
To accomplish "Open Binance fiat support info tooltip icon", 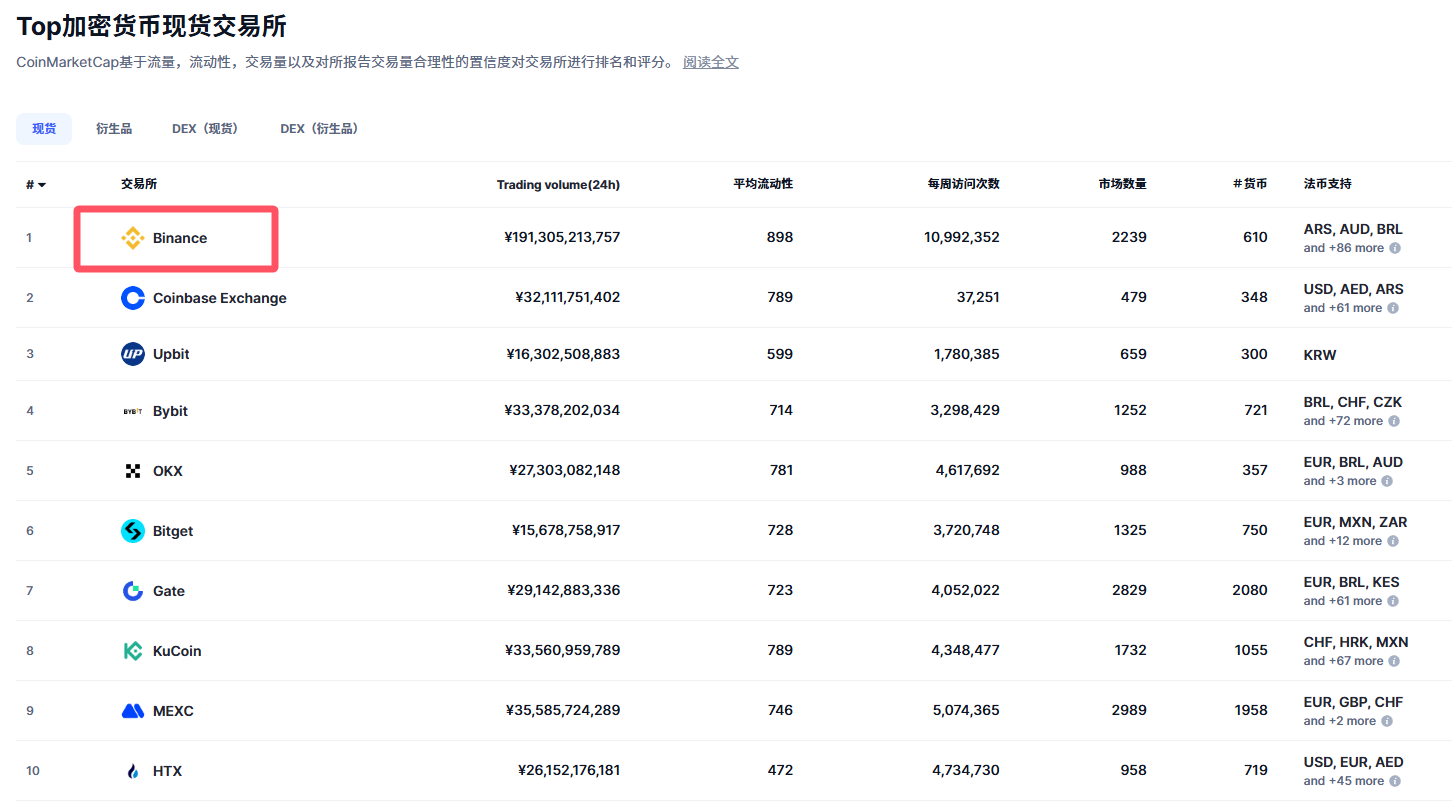I will (1395, 248).
